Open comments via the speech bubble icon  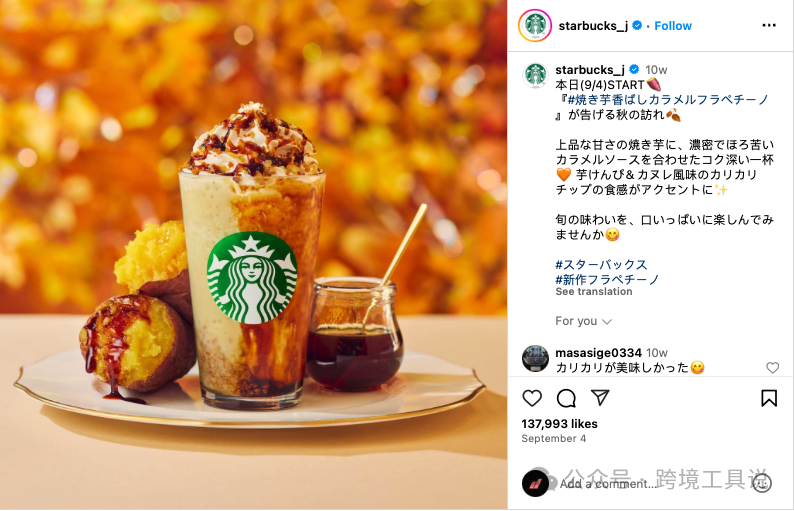coord(566,398)
